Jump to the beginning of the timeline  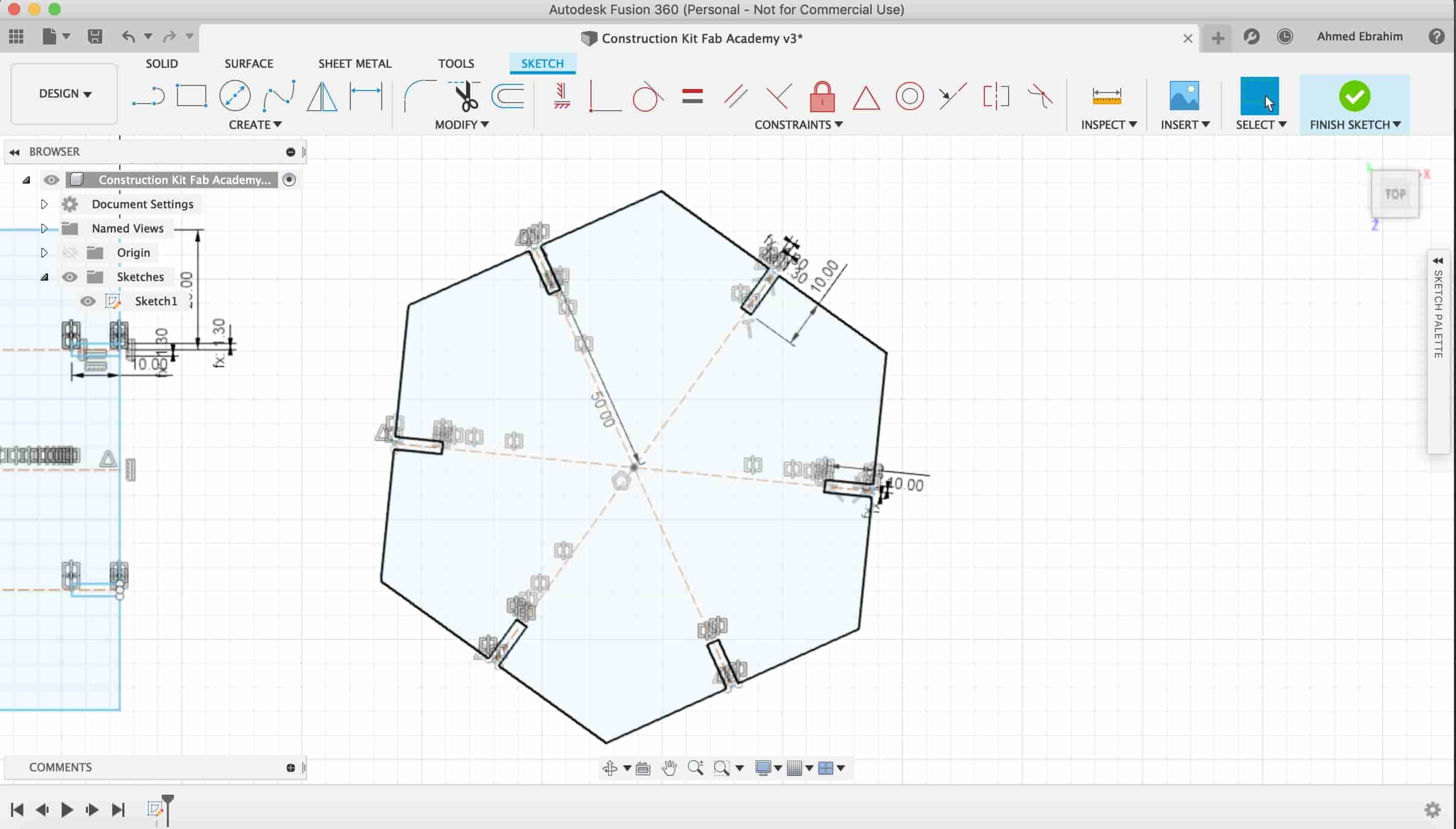coord(17,809)
